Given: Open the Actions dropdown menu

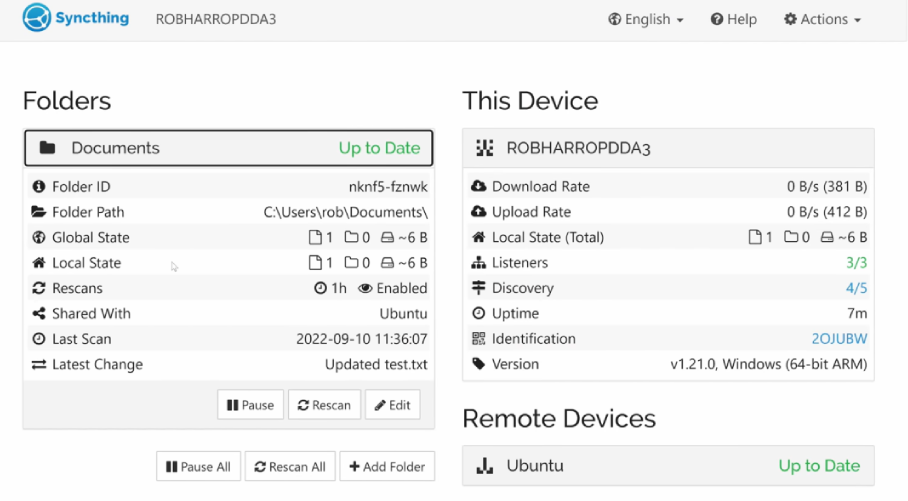Looking at the screenshot, I should [822, 19].
